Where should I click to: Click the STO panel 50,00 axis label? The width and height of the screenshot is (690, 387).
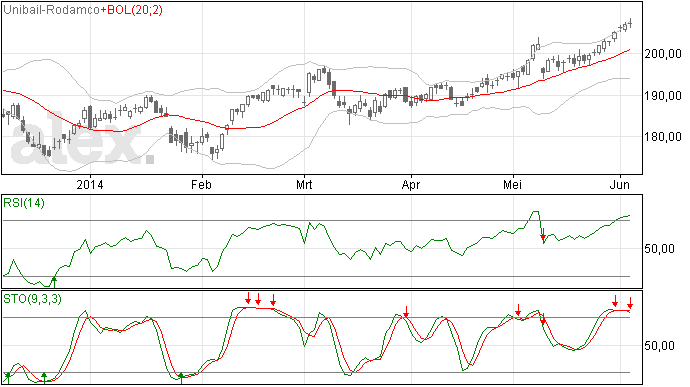coord(659,346)
